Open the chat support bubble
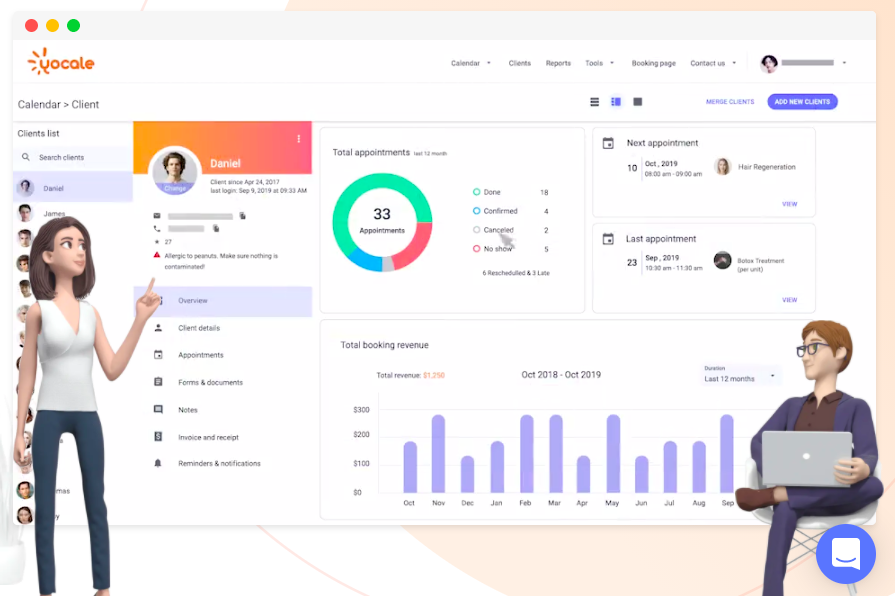895x596 pixels. tap(846, 554)
